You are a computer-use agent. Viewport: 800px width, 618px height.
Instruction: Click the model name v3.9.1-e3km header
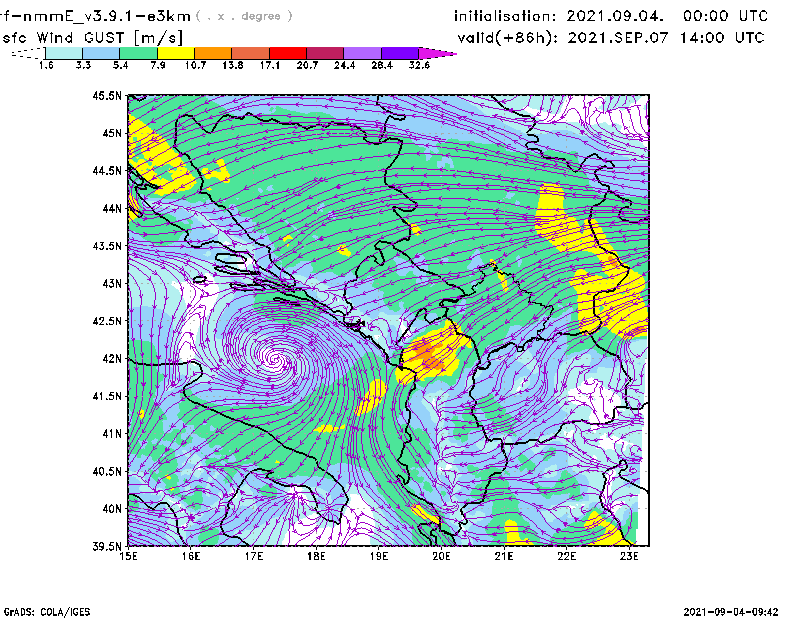click(x=95, y=16)
